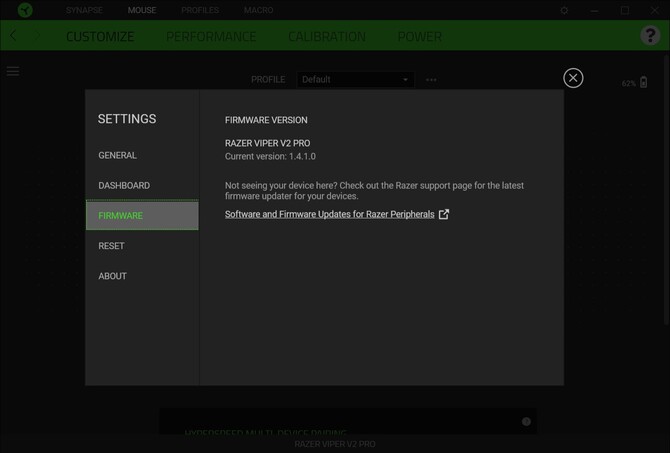
Task: Open the Dashboard settings section
Action: pyautogui.click(x=124, y=186)
